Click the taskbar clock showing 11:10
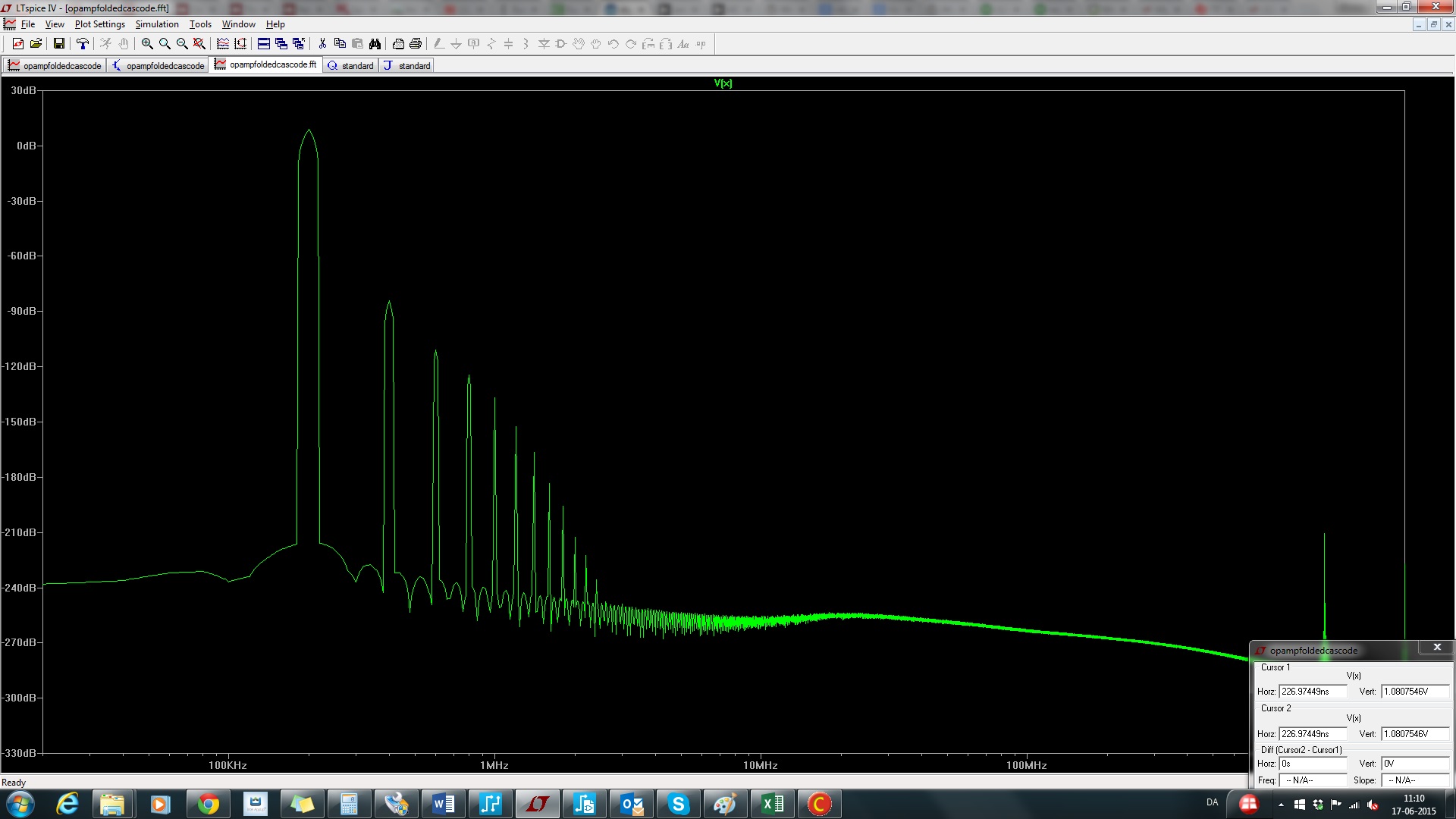 [1414, 805]
